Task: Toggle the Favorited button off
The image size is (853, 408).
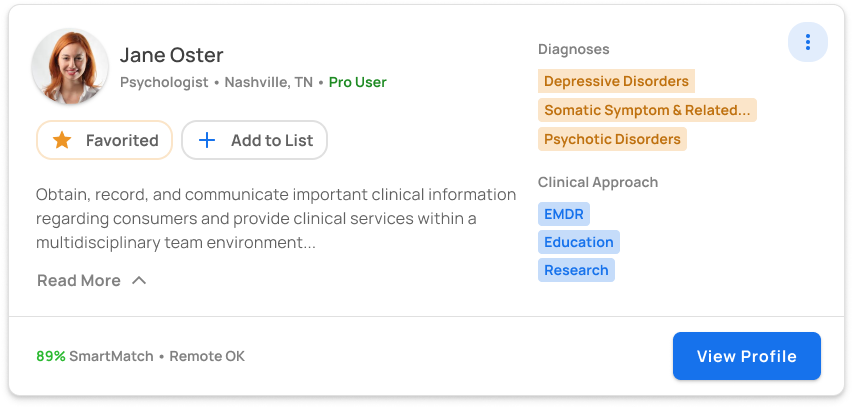Action: tap(104, 140)
